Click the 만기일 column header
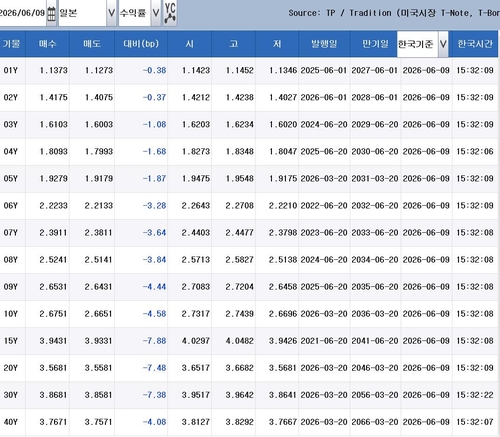 [375, 44]
